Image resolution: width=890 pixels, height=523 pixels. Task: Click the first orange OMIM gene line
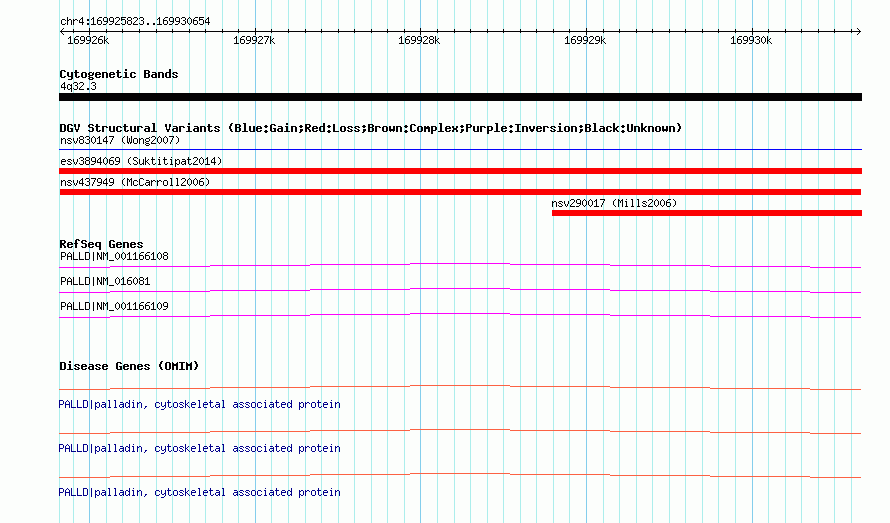[460, 388]
